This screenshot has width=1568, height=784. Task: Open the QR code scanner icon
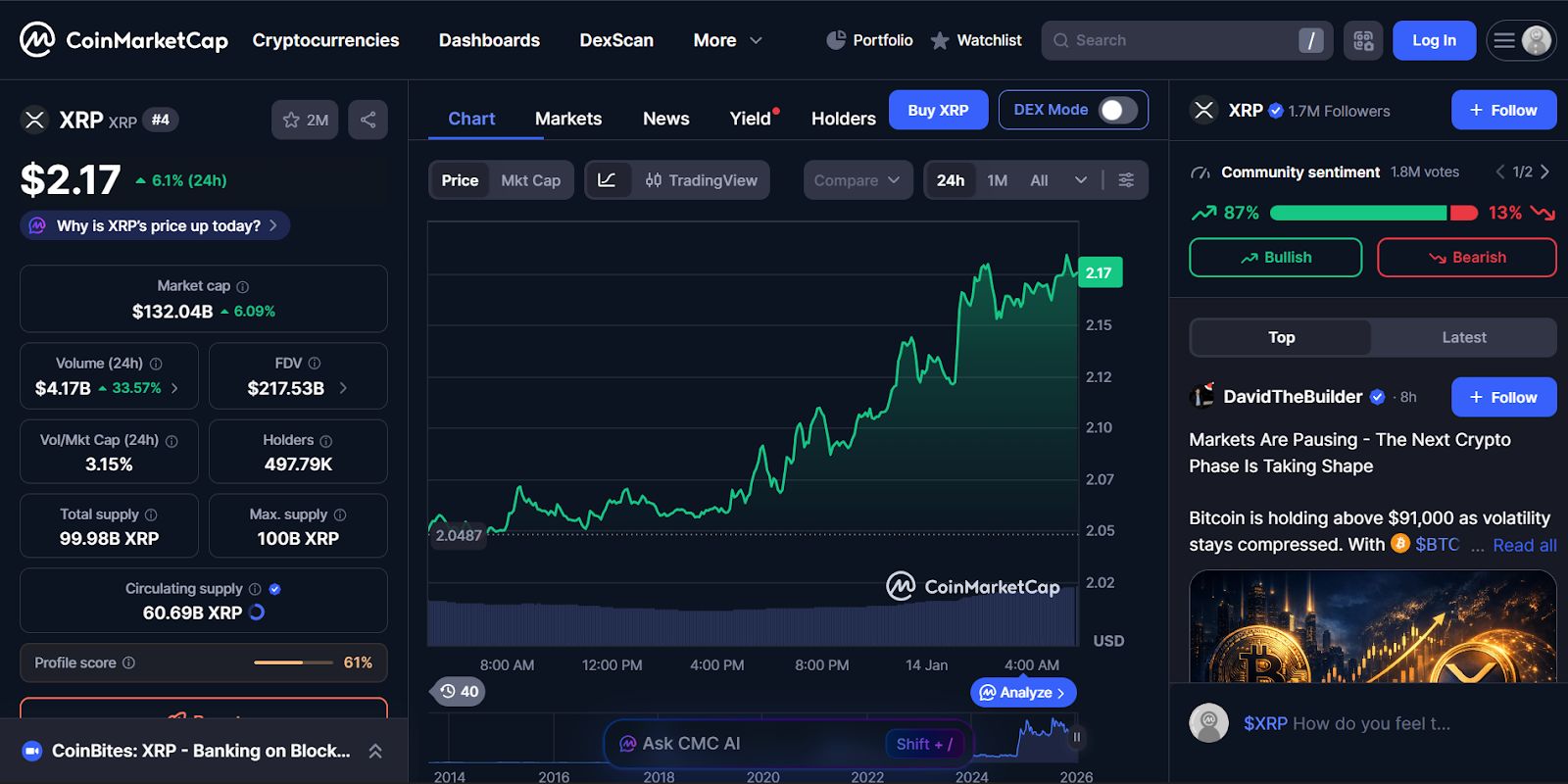[x=1363, y=40]
